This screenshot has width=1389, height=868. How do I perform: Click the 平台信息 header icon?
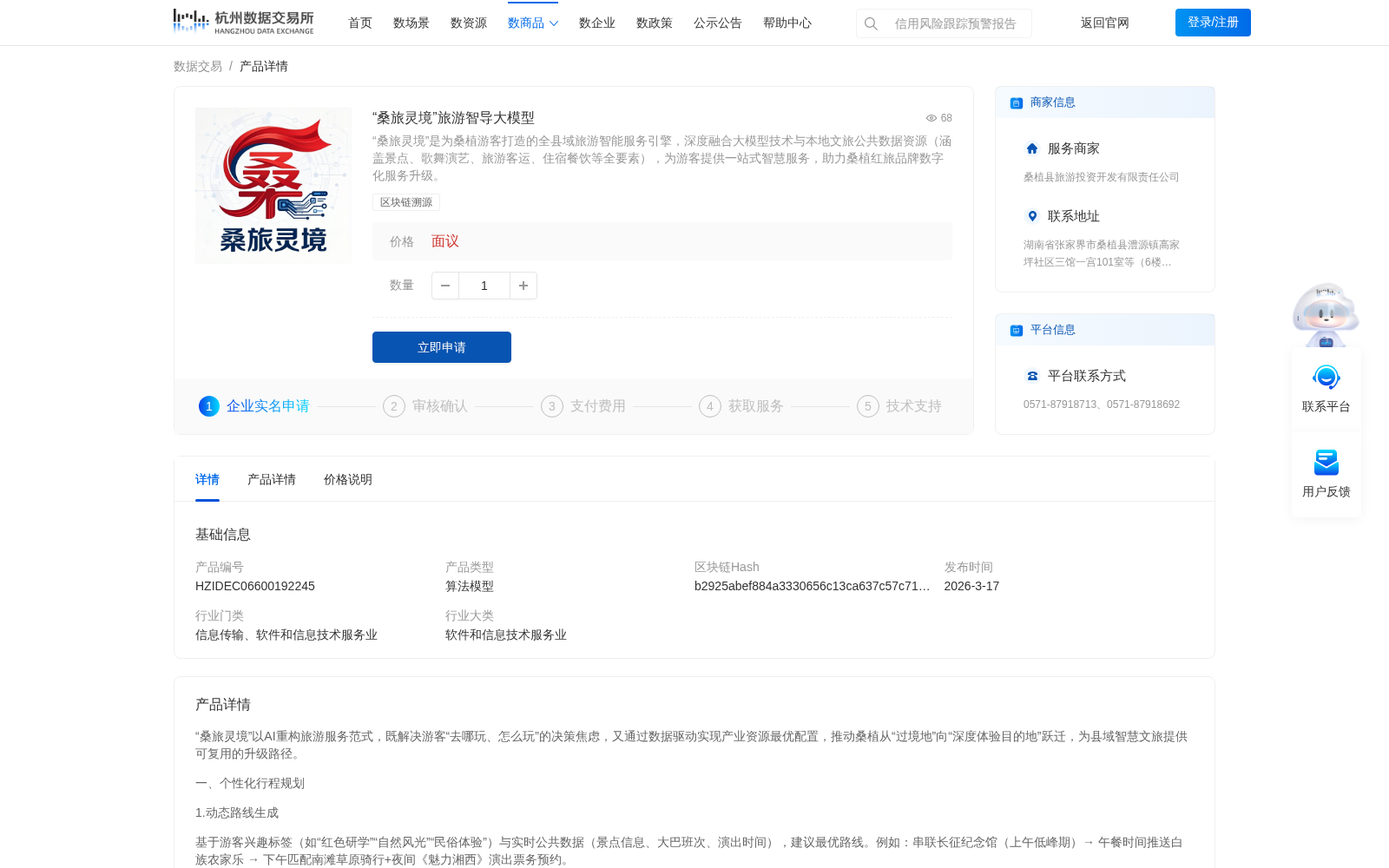click(1017, 331)
